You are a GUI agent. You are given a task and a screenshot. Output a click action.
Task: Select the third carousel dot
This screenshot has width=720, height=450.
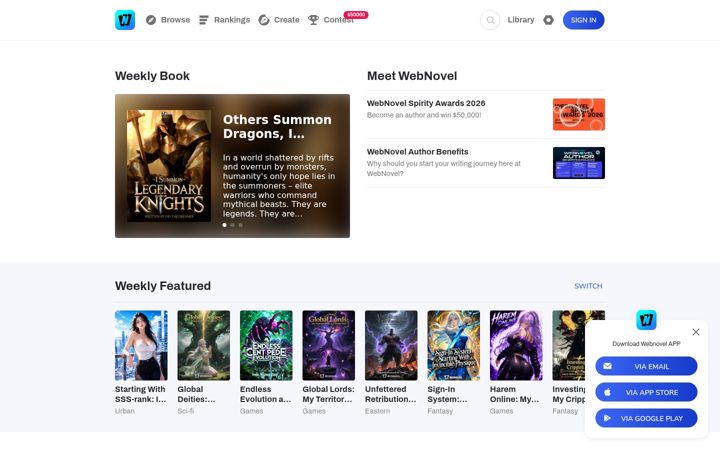point(240,225)
